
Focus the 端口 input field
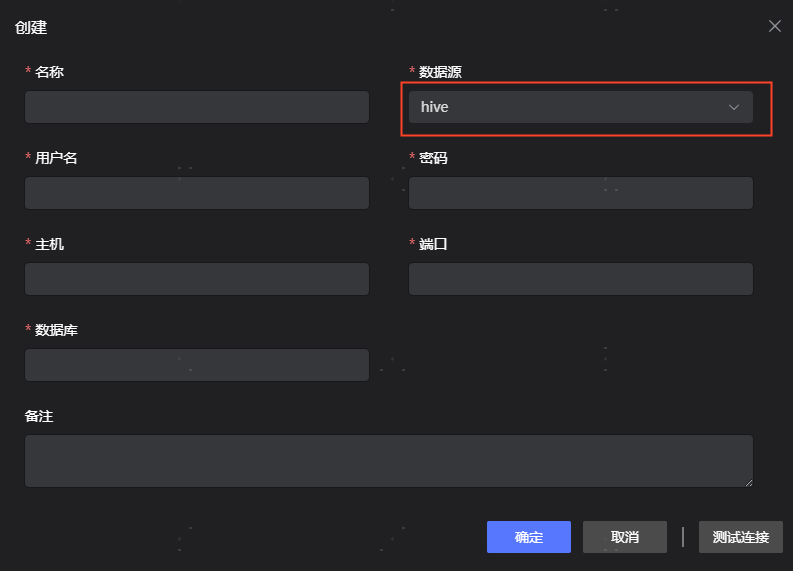580,279
